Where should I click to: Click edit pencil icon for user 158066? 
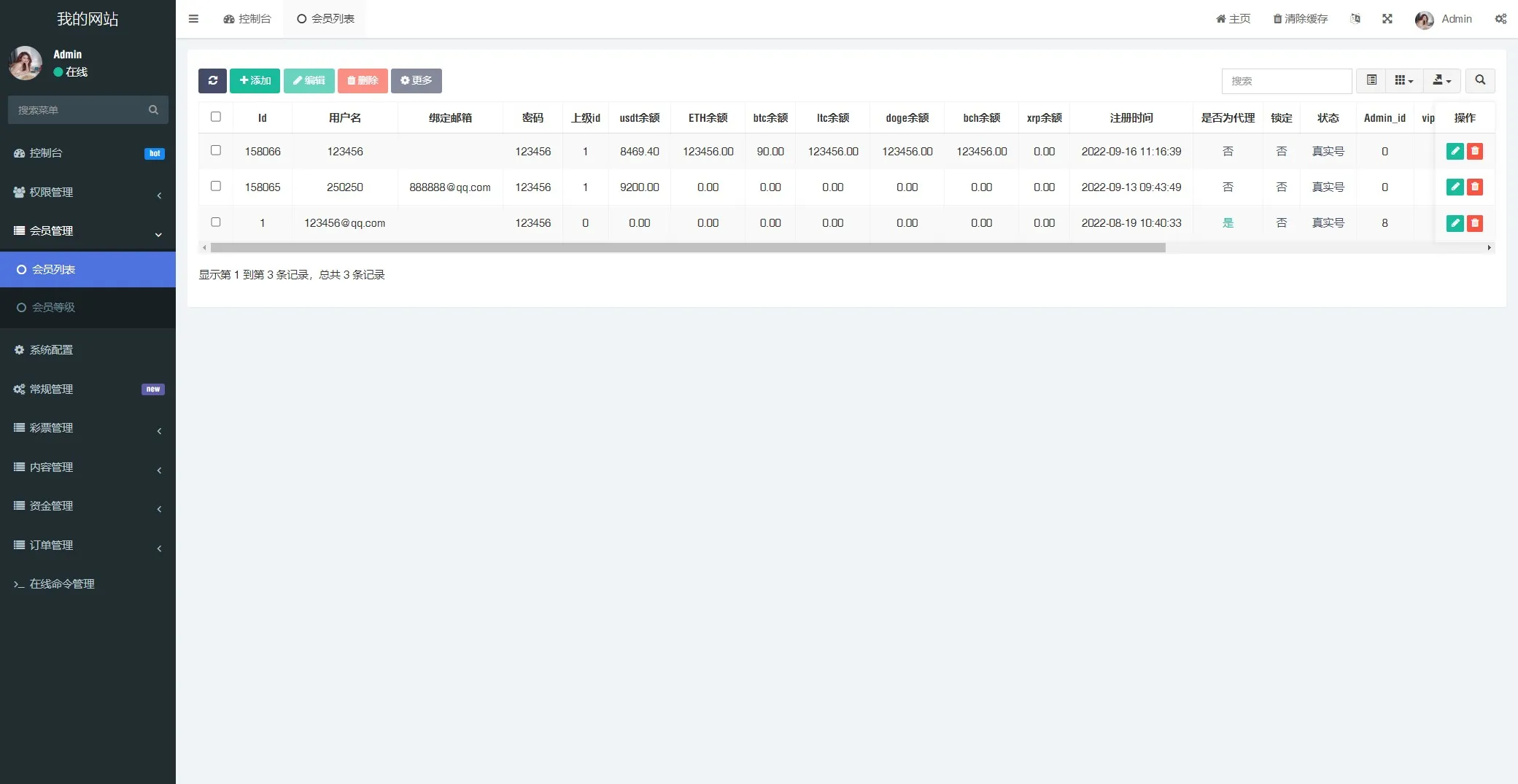pos(1455,151)
